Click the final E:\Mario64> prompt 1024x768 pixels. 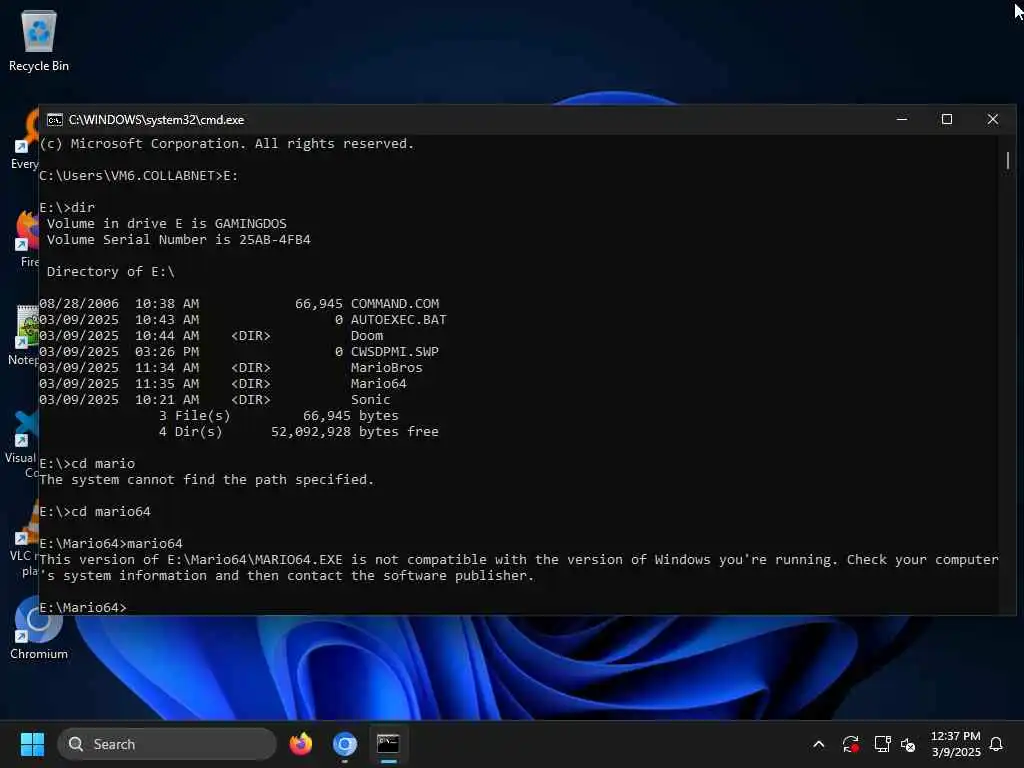pyautogui.click(x=83, y=608)
